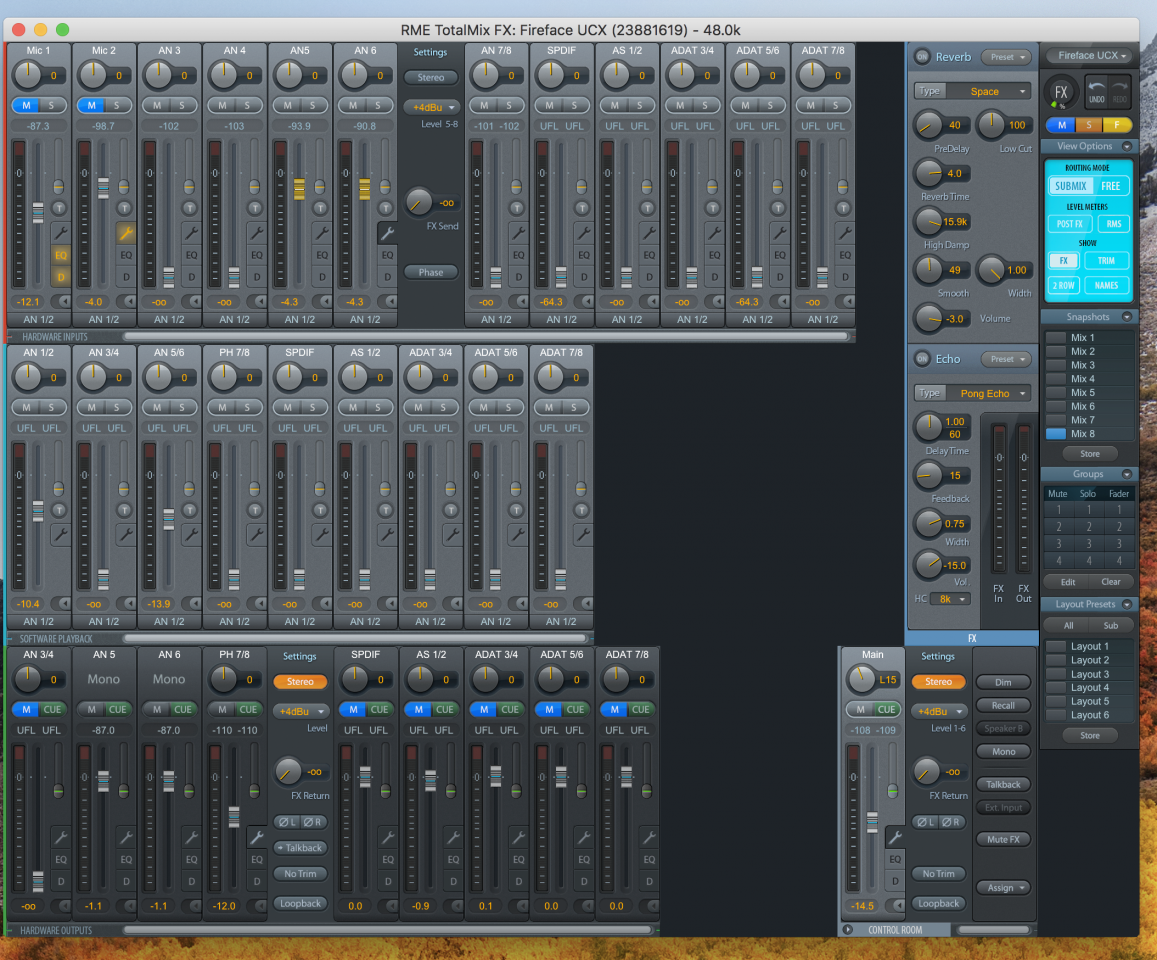Click the round icon left of Control Room label
The width and height of the screenshot is (1157, 960).
coord(848,930)
